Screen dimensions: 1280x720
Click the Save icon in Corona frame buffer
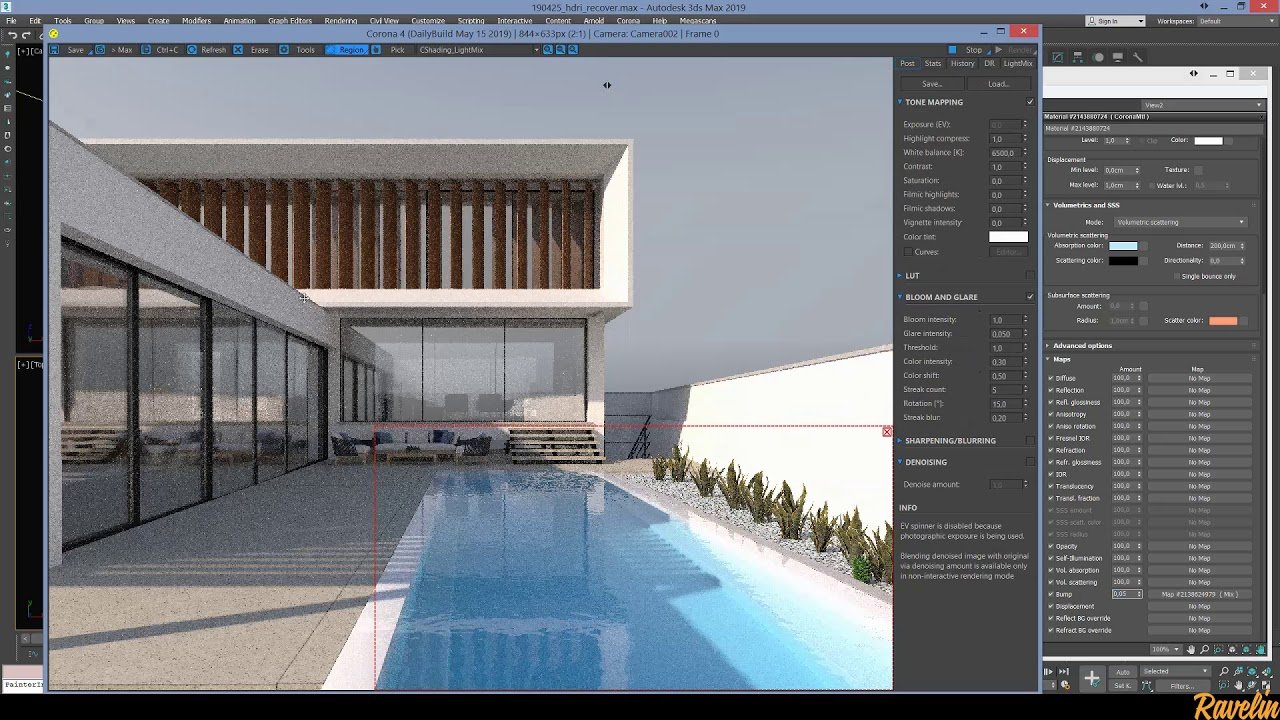tap(55, 50)
